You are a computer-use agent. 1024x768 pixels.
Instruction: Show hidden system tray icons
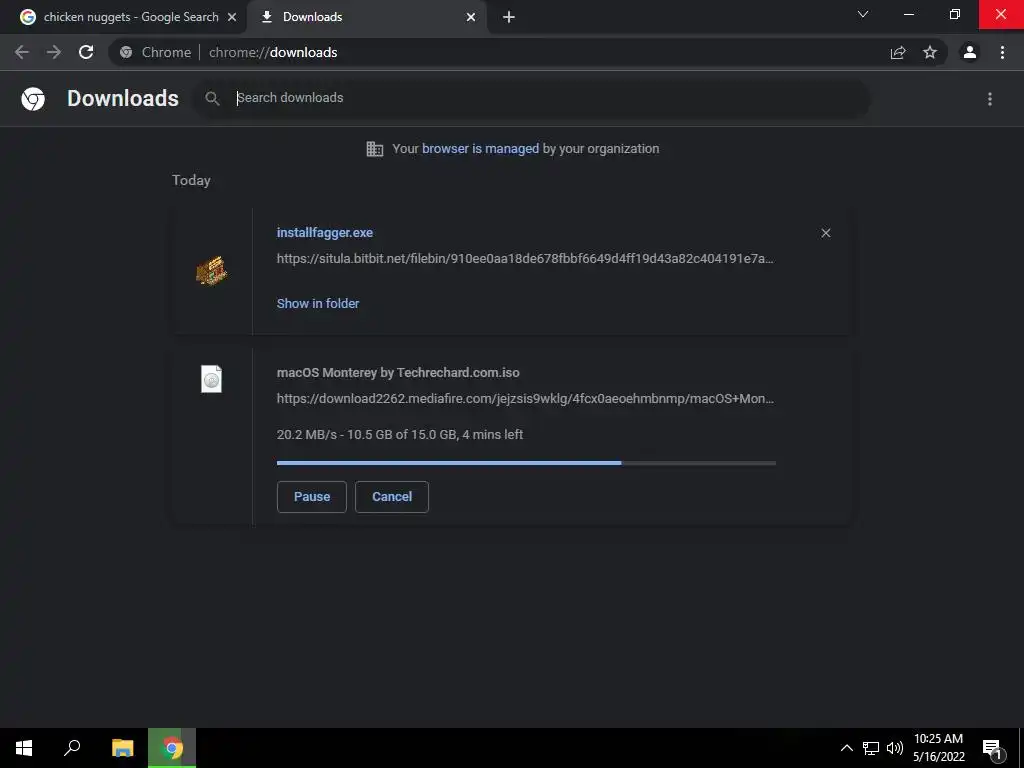[846, 748]
